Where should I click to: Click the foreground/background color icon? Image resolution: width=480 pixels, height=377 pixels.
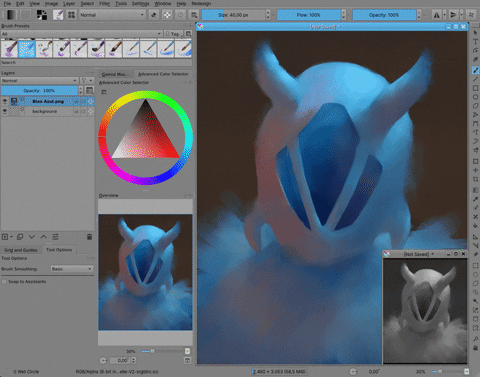[42, 15]
